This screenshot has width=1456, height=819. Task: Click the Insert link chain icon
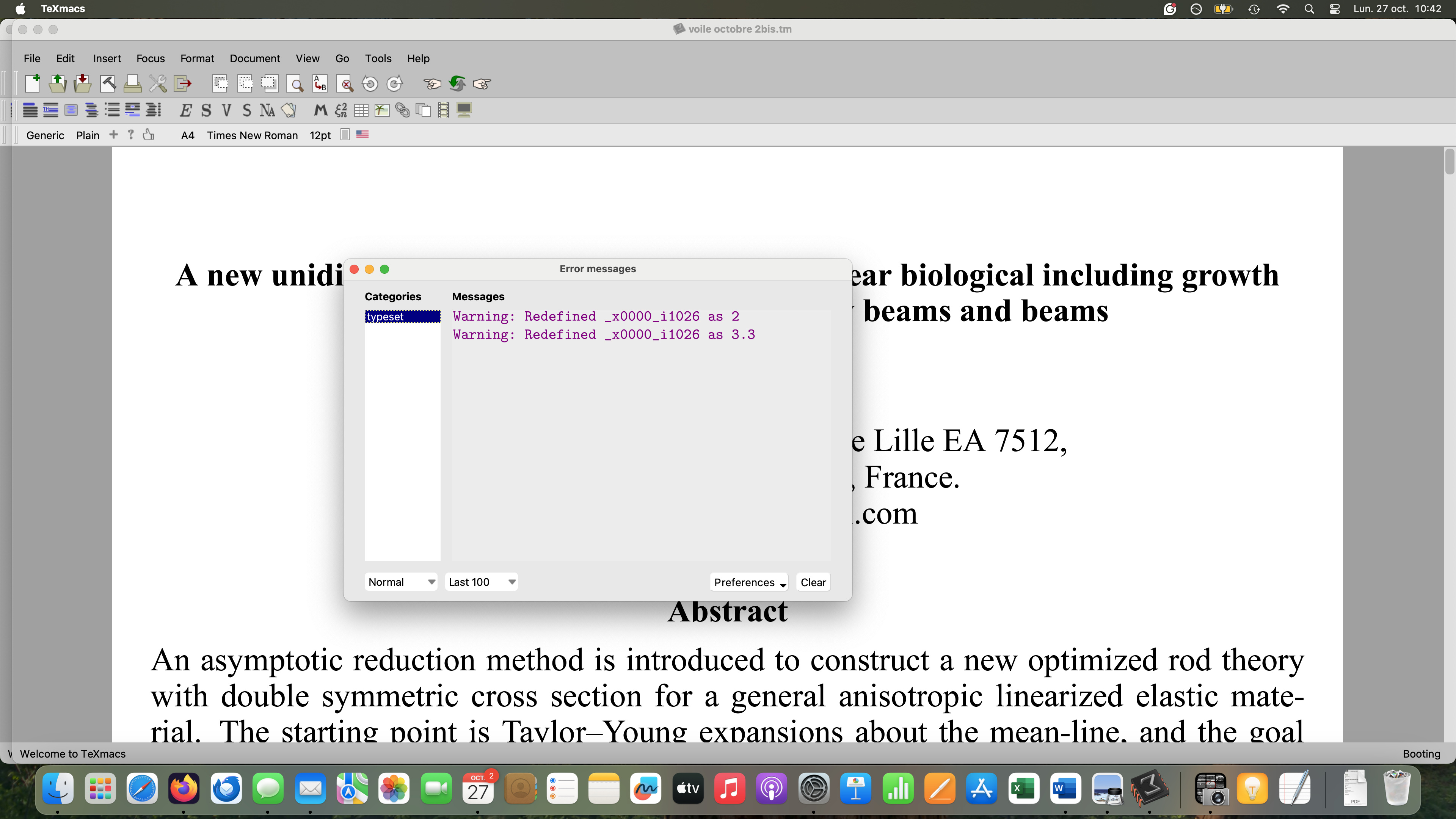[x=402, y=110]
